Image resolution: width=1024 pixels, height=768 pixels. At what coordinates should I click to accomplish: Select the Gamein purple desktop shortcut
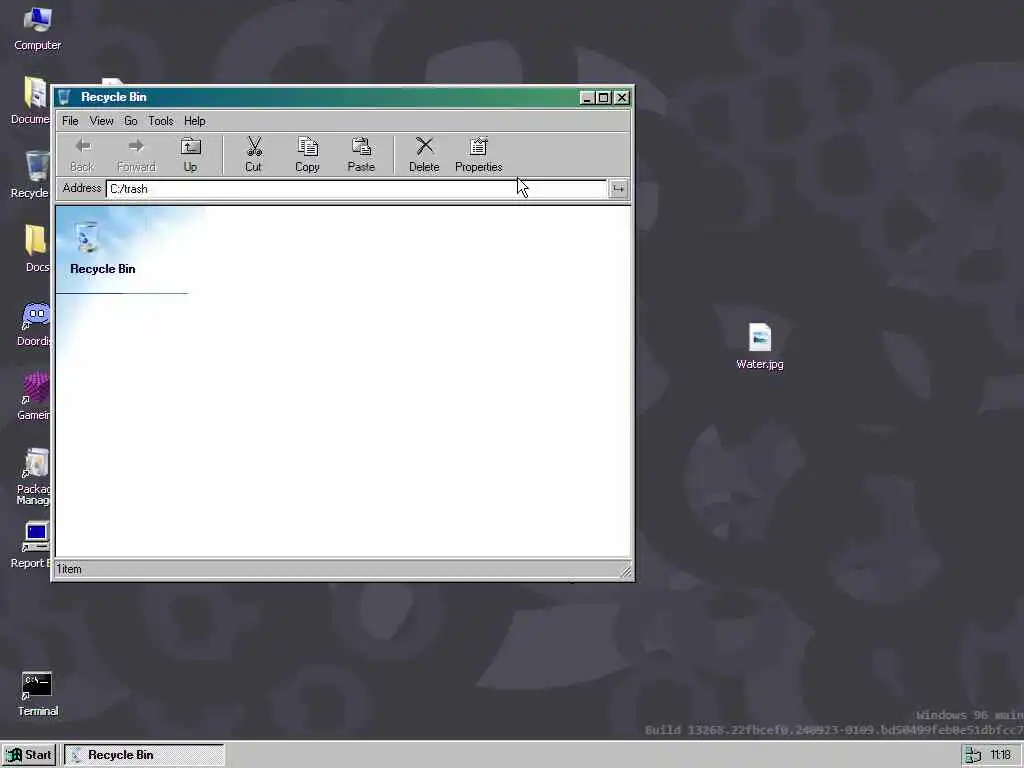[x=34, y=396]
